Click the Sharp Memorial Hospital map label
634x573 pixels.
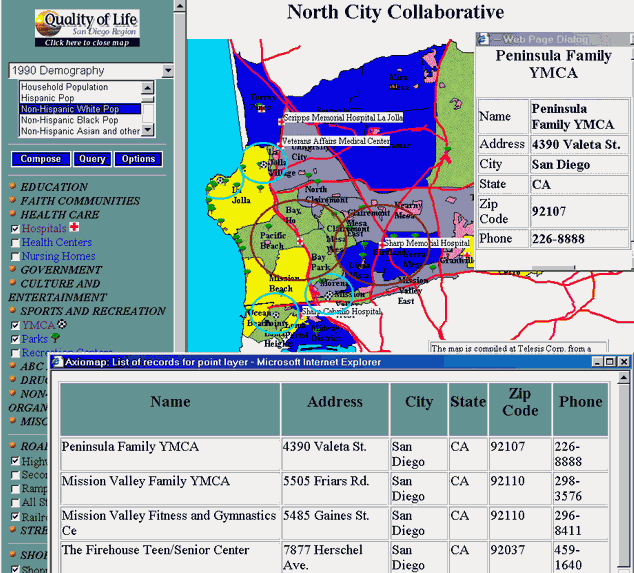426,243
